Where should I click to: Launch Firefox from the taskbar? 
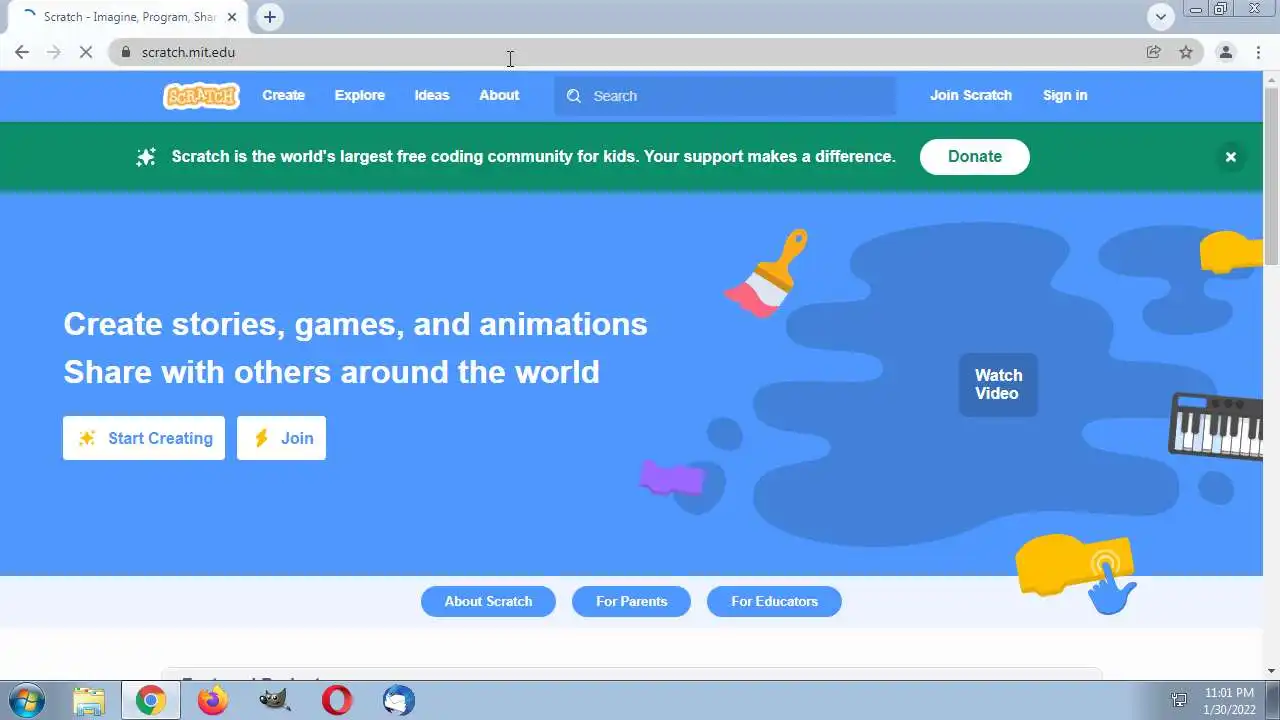[x=213, y=700]
